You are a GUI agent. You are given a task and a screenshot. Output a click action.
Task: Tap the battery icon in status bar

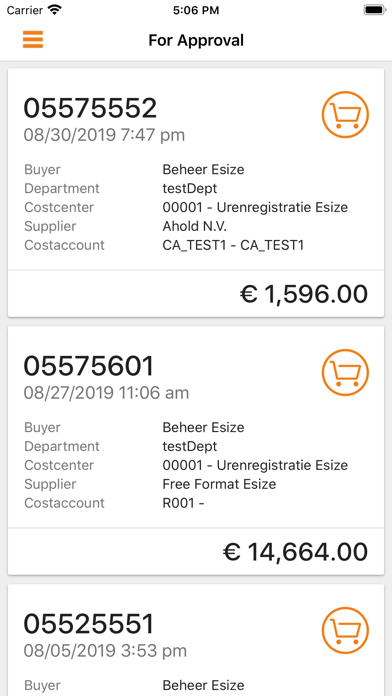(374, 10)
